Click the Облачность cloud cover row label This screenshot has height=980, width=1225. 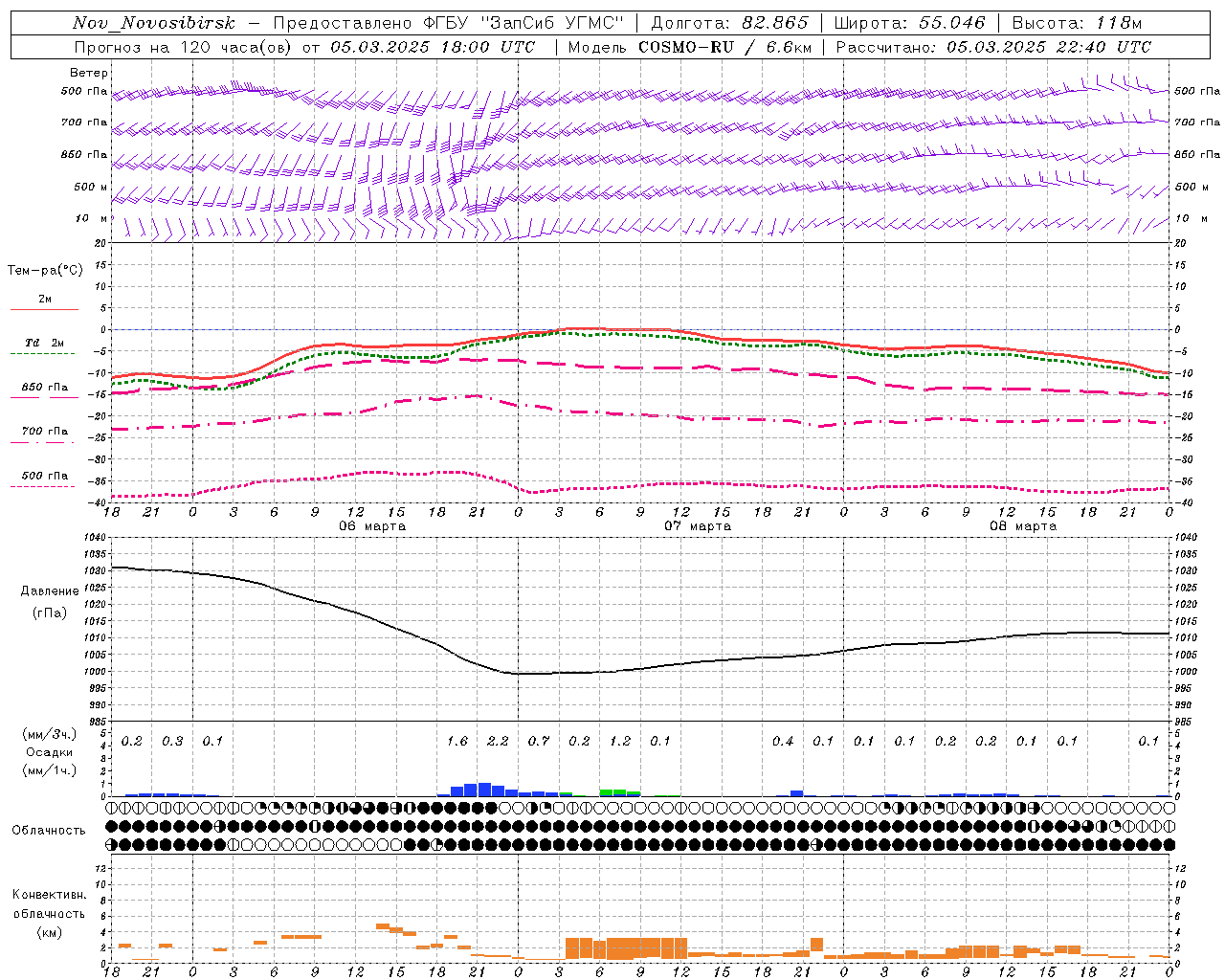coord(49,831)
